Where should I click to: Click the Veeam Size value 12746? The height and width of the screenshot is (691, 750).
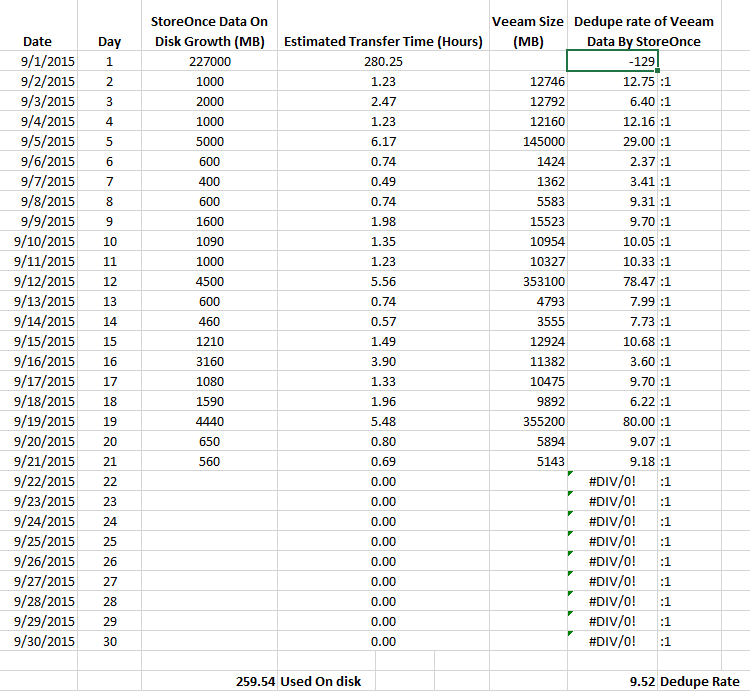coord(528,81)
